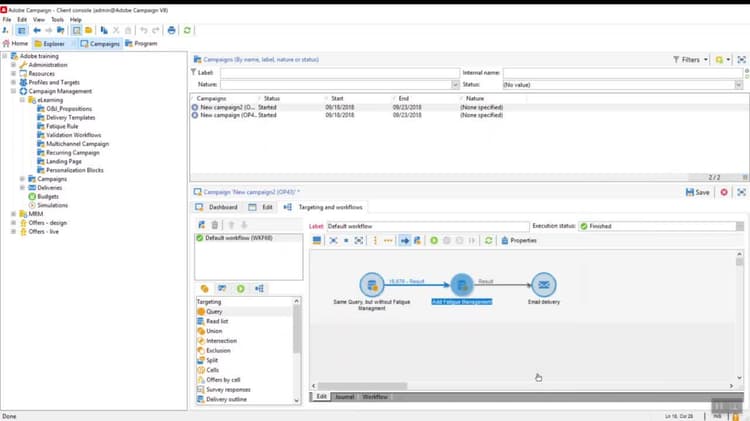Collapse the Campaign Management node

(x=13, y=91)
